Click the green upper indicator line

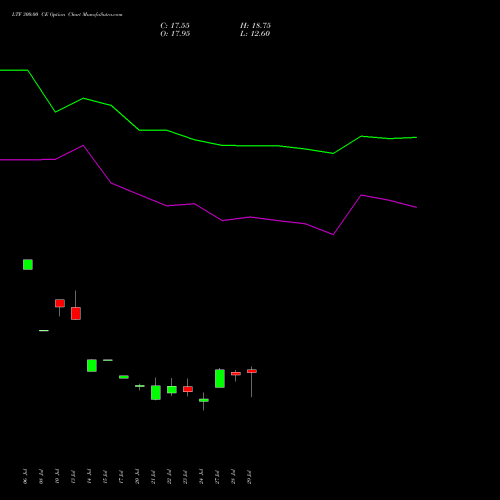coord(208,143)
